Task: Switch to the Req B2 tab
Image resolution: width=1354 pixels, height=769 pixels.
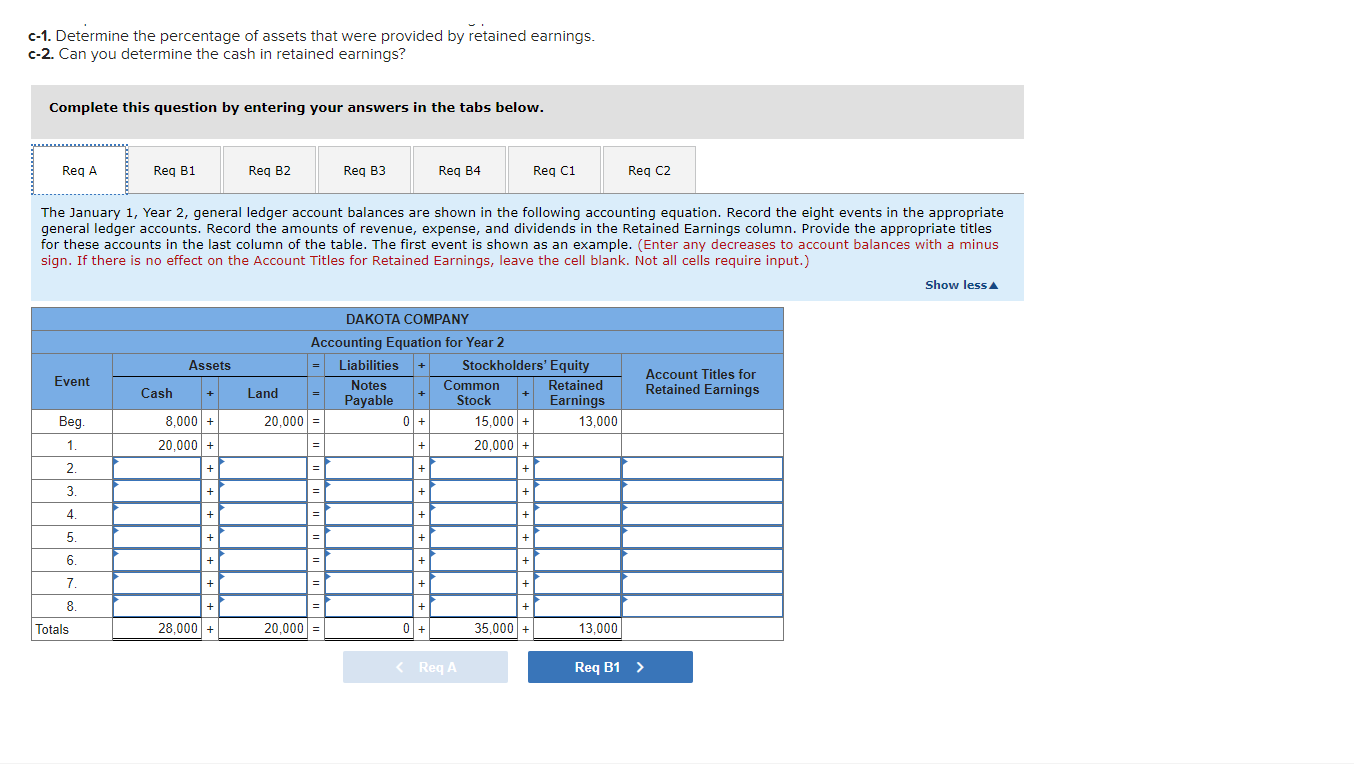Action: [269, 170]
